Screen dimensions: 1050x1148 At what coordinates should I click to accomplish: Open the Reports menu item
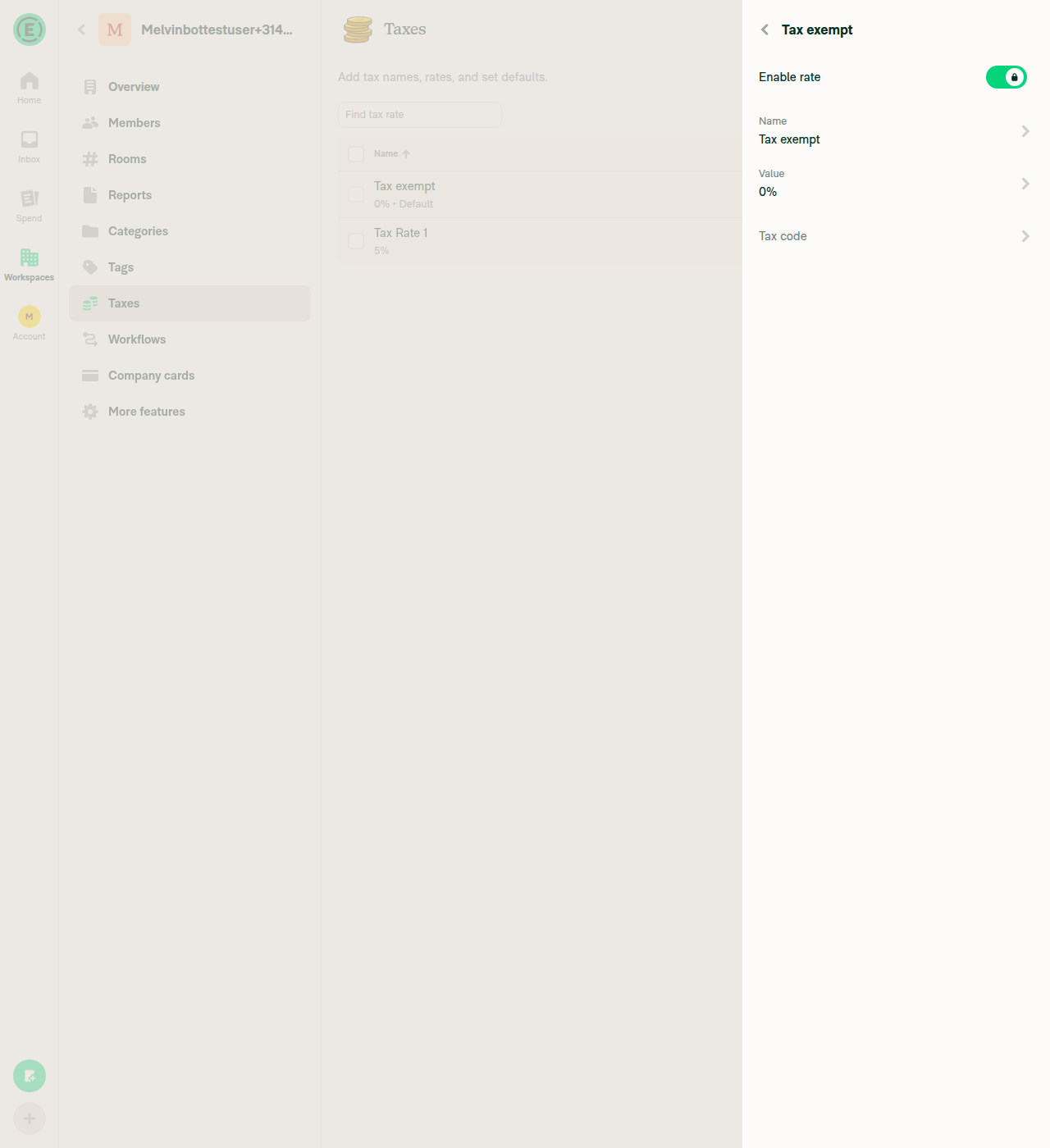click(189, 195)
